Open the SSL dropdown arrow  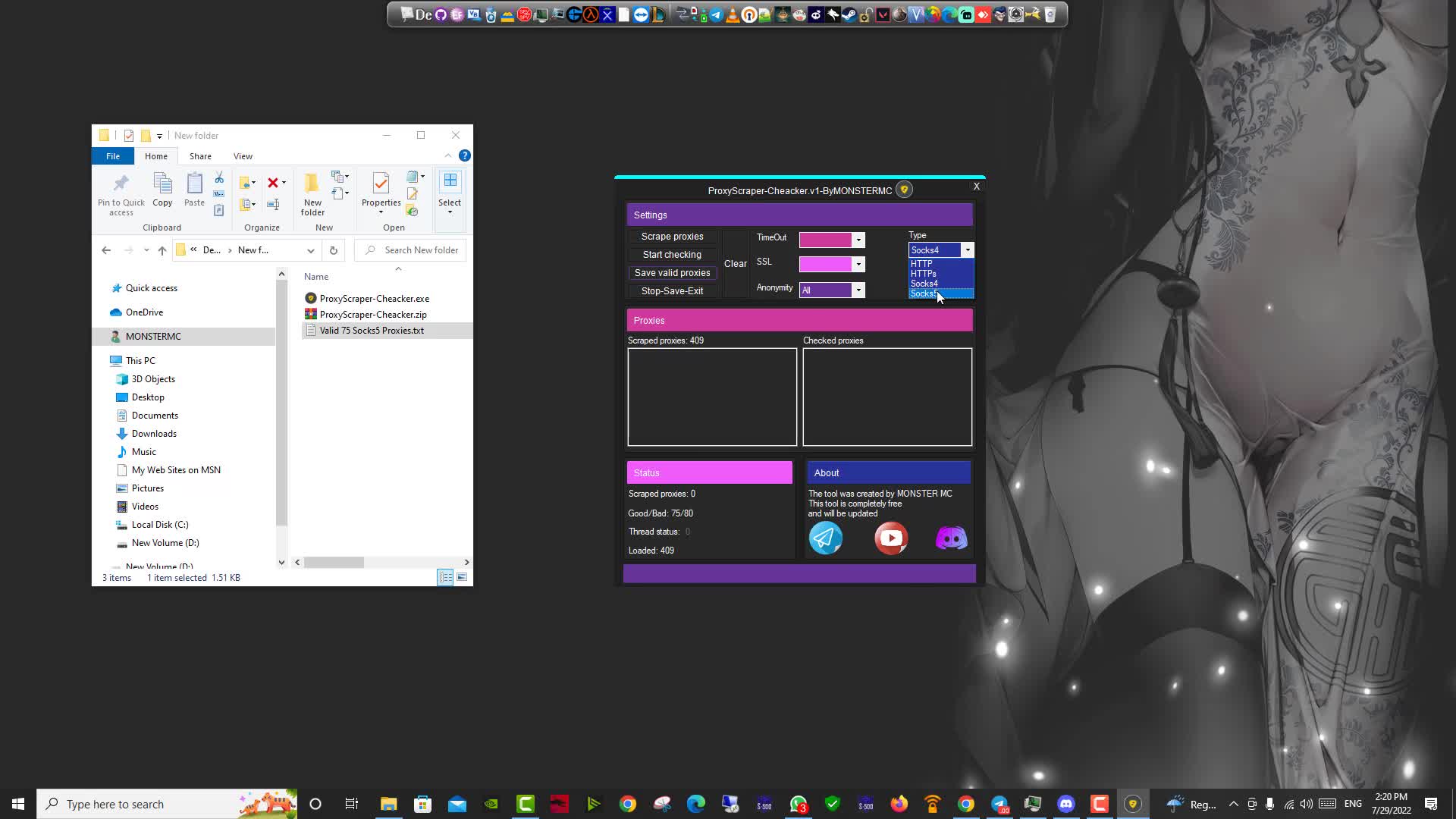858,265
